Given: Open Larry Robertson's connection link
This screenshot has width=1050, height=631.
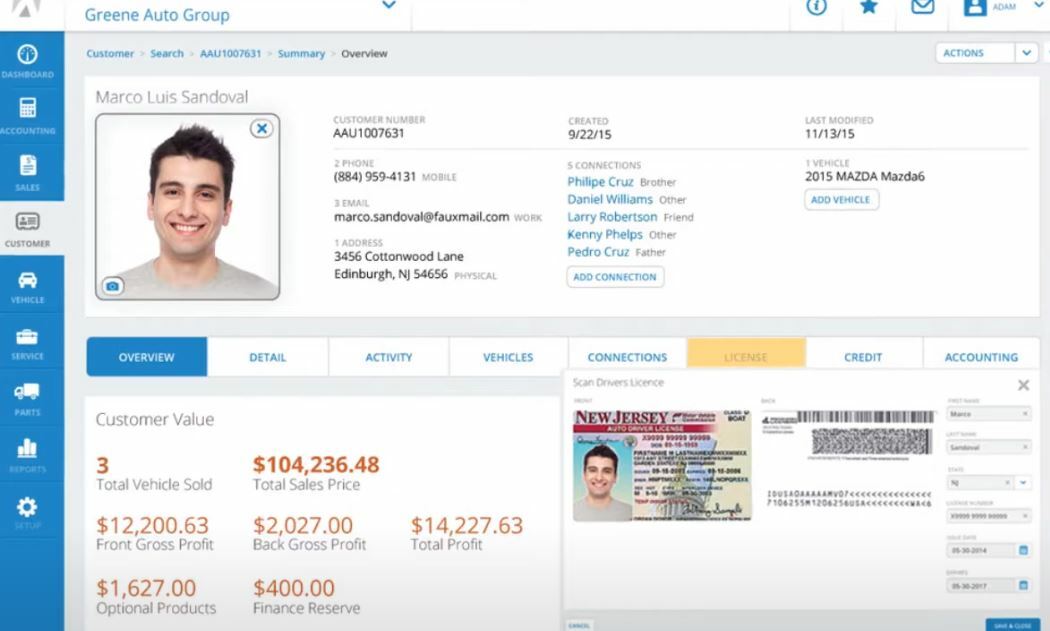Looking at the screenshot, I should pyautogui.click(x=611, y=217).
